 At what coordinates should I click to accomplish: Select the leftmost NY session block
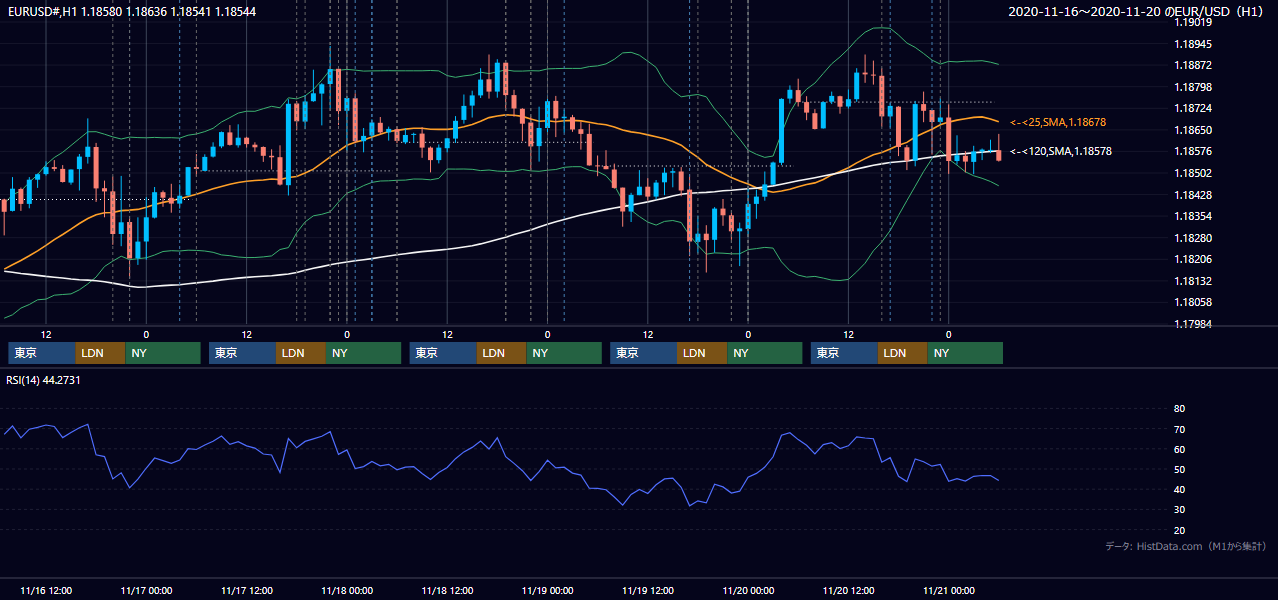click(163, 353)
